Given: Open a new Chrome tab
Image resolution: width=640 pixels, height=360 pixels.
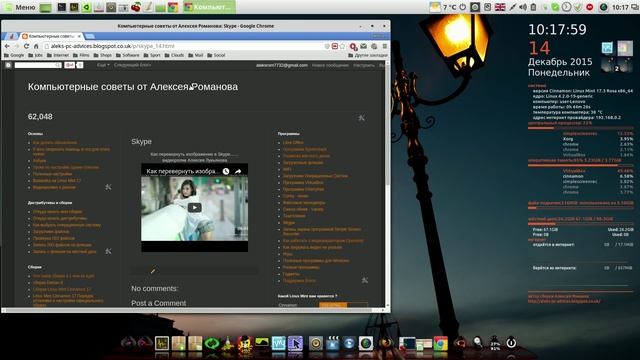Looking at the screenshot, I should click(90, 36).
